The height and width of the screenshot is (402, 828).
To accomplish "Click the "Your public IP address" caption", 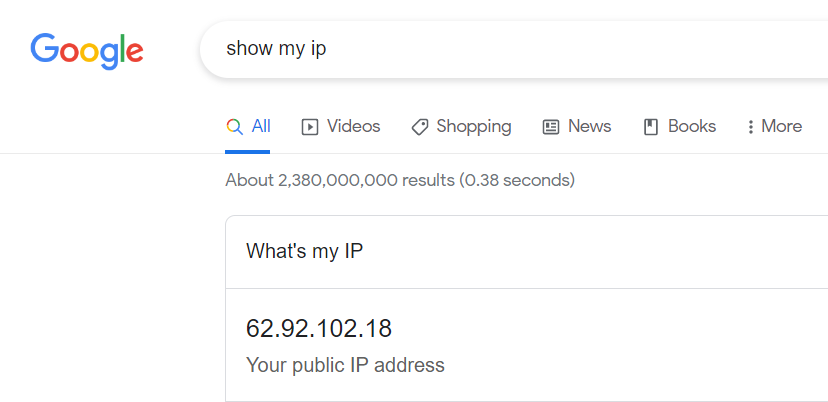I will click(x=345, y=365).
